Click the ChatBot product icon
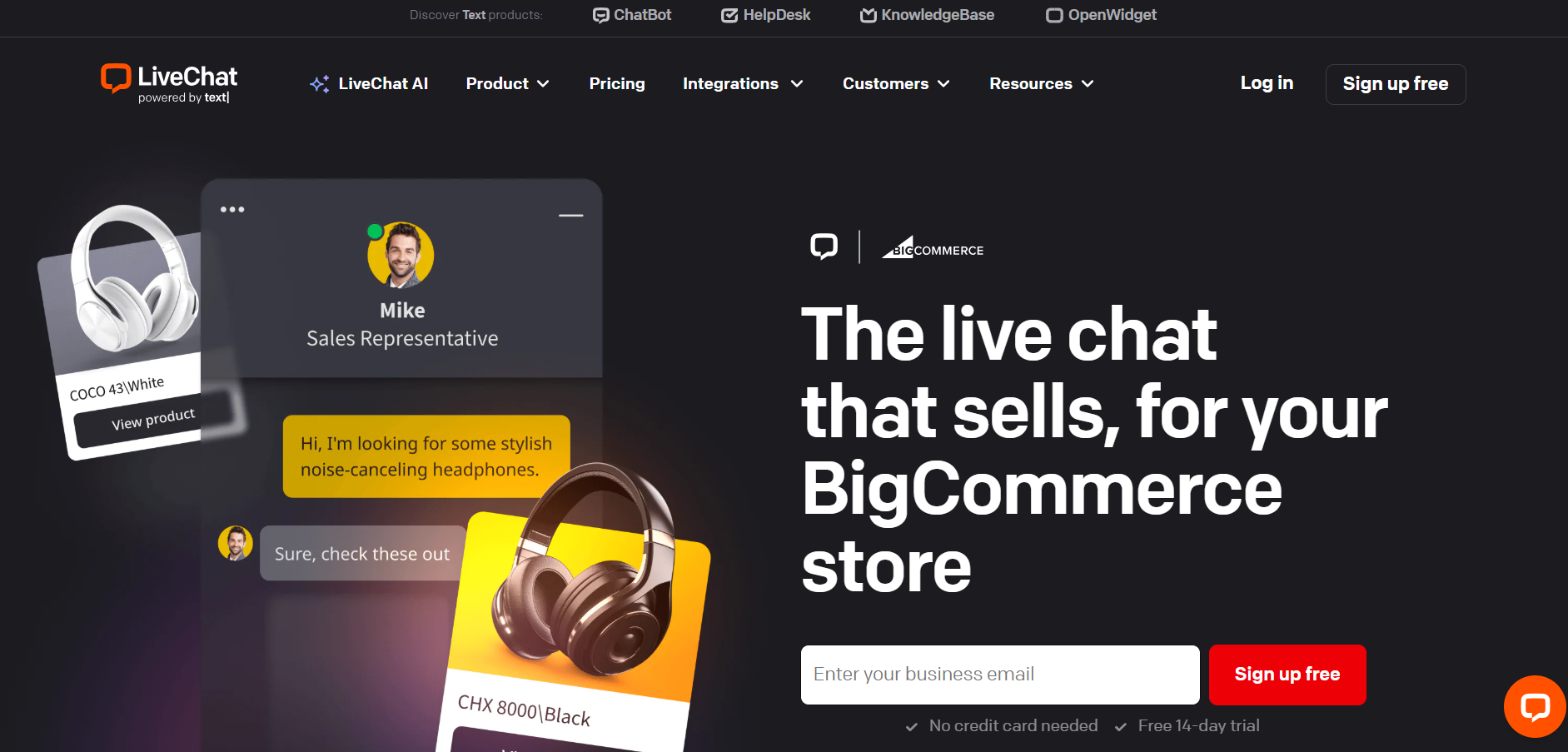Image resolution: width=1568 pixels, height=752 pixels. point(600,15)
